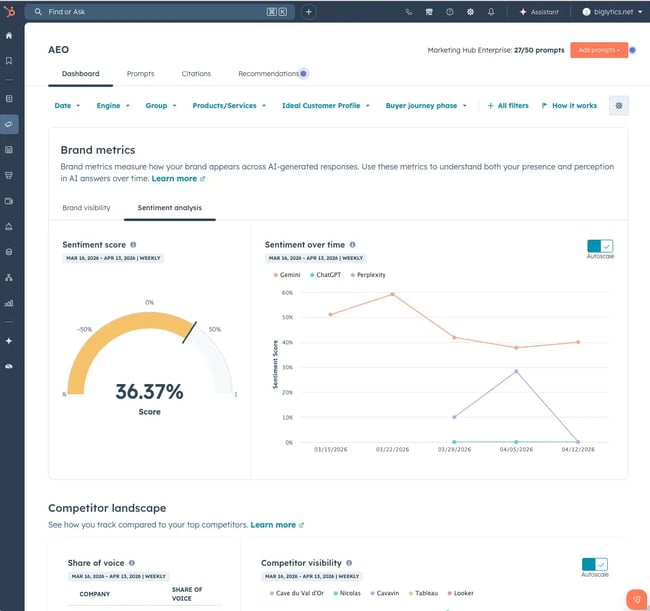Click Gemini data point at 03/22/2026
Viewport: 650px width, 611px height.
pyautogui.click(x=392, y=294)
